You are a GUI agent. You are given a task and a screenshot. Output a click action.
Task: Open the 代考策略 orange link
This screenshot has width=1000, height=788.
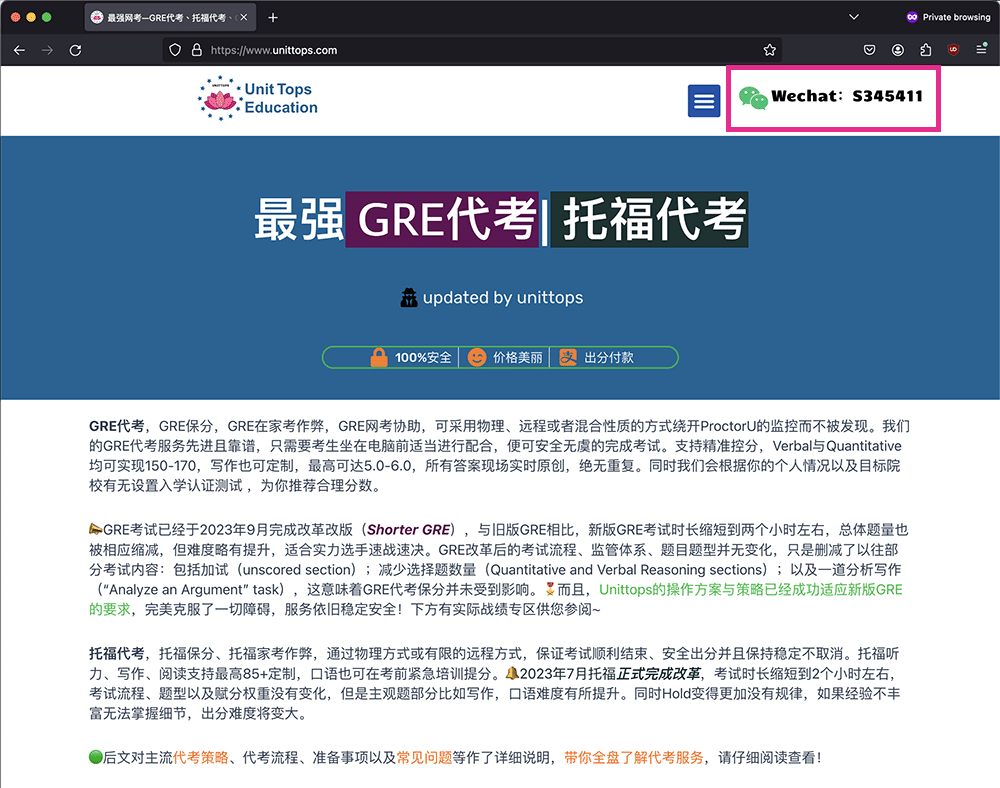point(201,757)
